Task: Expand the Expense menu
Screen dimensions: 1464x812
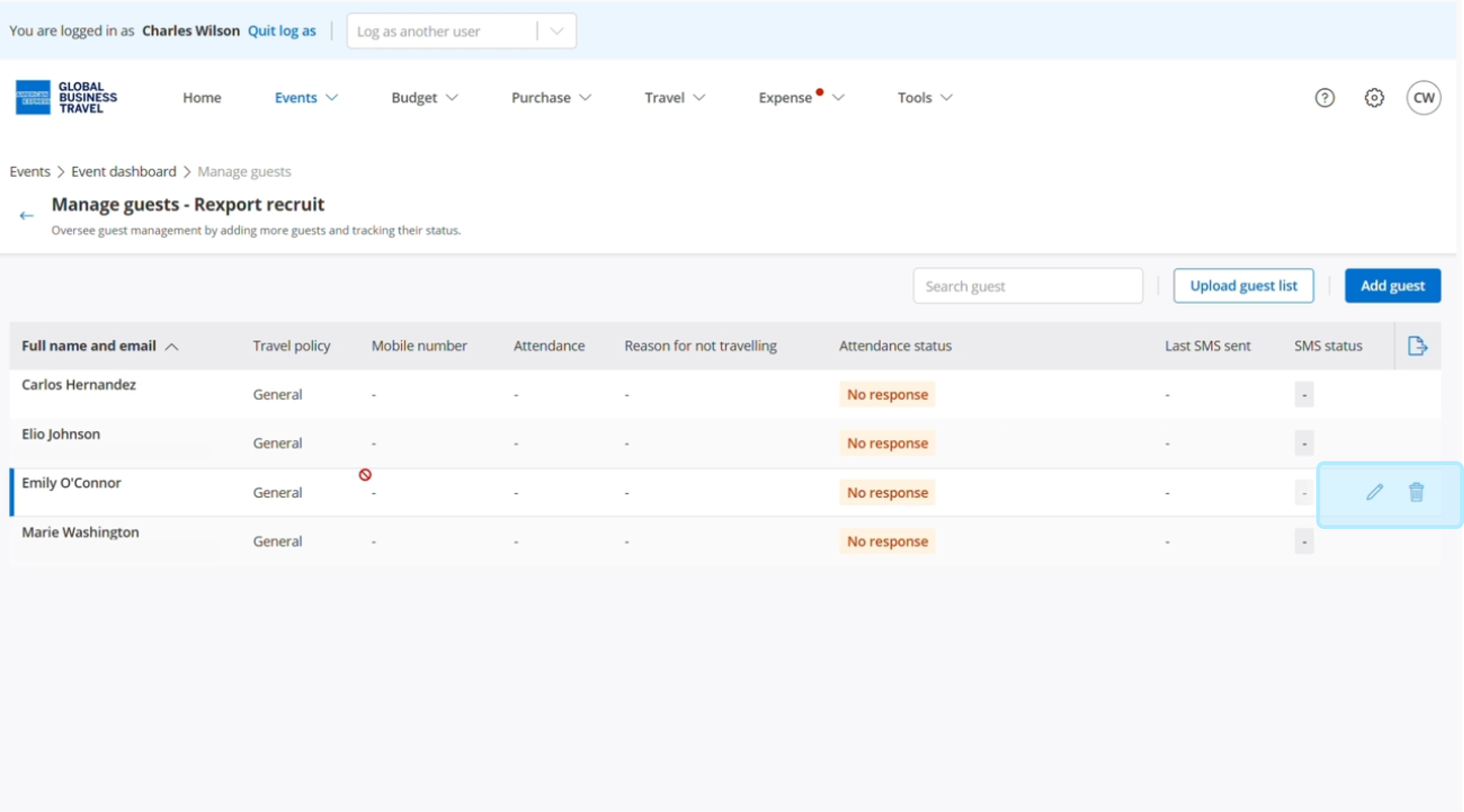Action: click(800, 98)
